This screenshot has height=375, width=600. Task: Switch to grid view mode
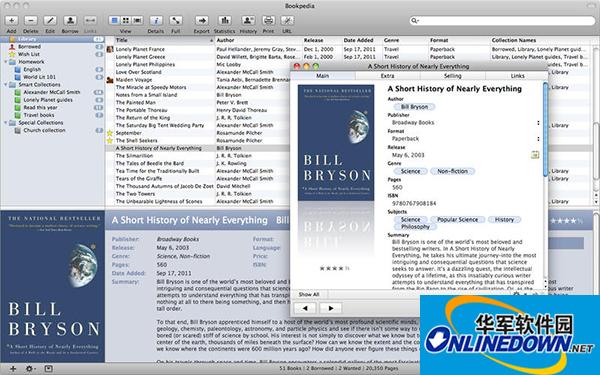(x=126, y=21)
